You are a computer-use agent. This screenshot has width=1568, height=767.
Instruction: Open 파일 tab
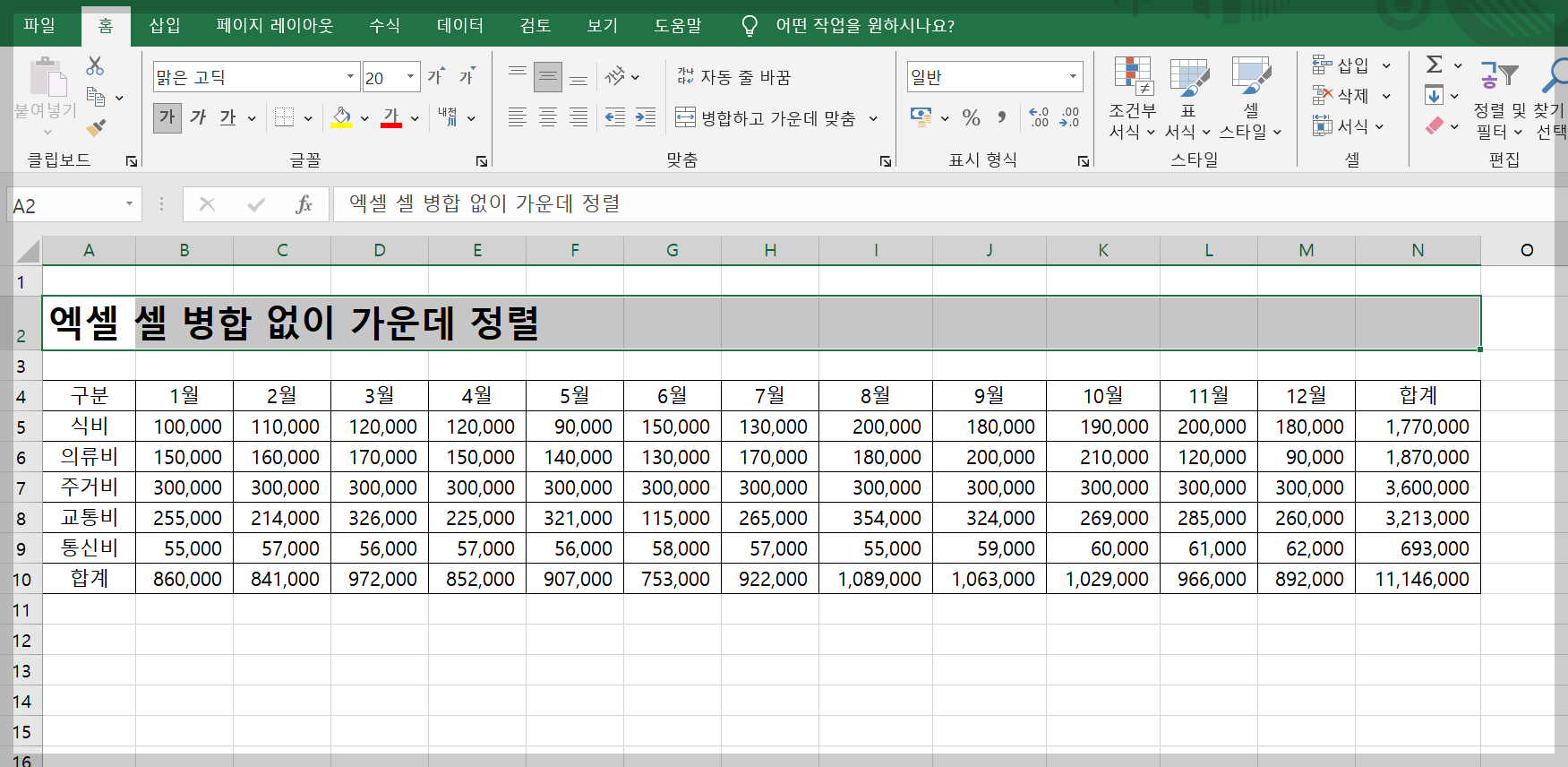39,25
